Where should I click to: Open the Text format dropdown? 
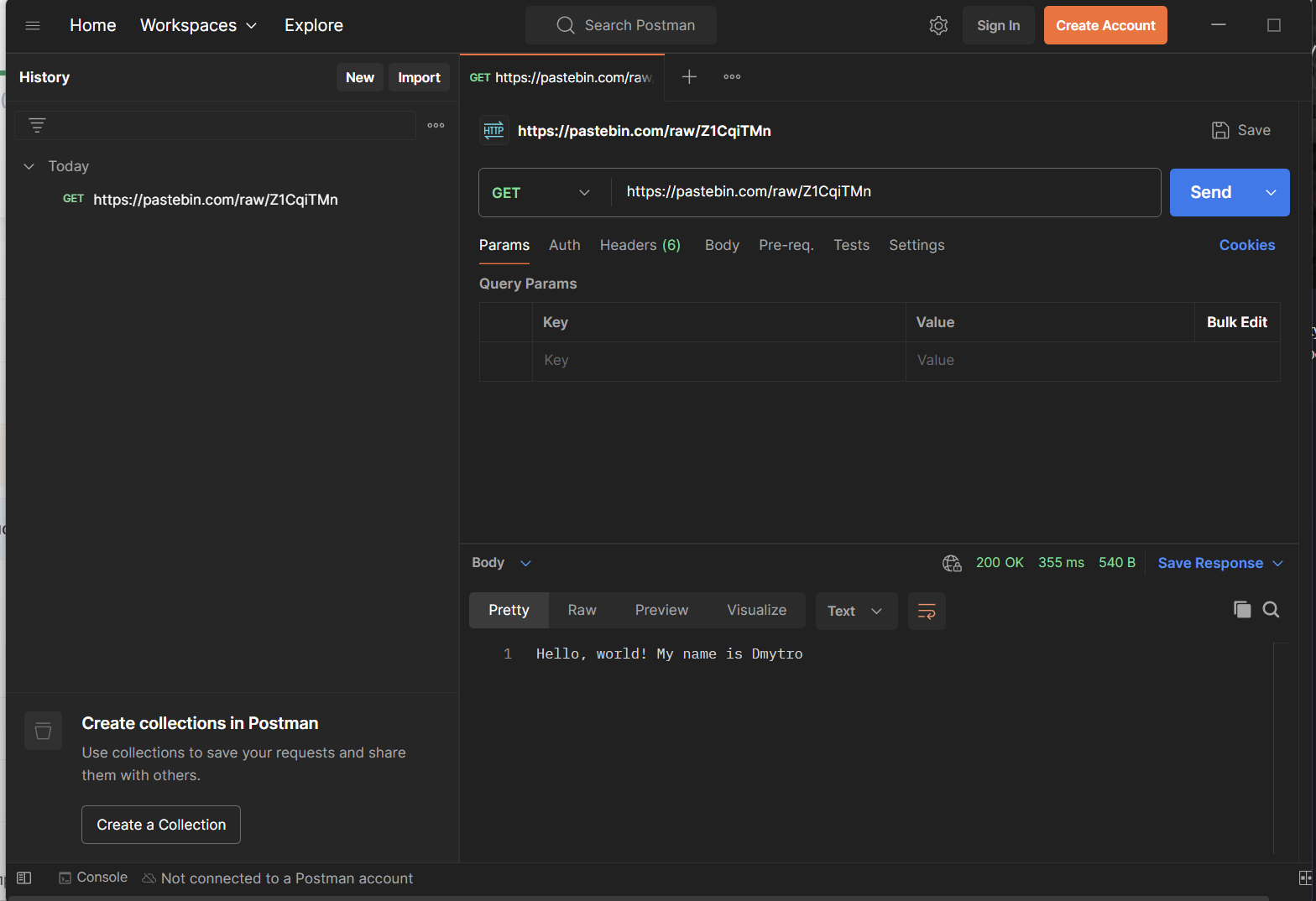coord(855,611)
